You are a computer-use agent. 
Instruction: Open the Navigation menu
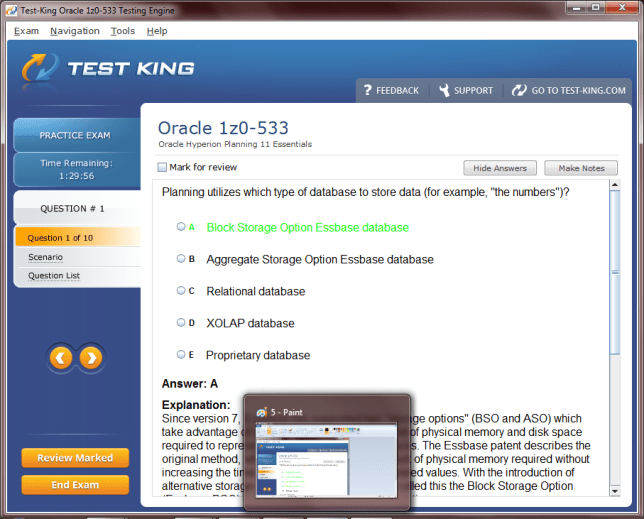tap(75, 31)
